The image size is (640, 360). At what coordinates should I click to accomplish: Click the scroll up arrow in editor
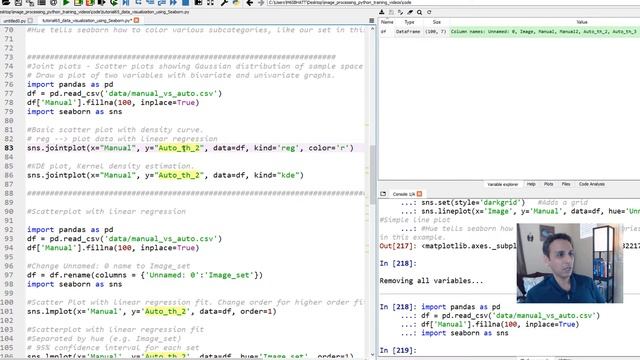pos(372,29)
